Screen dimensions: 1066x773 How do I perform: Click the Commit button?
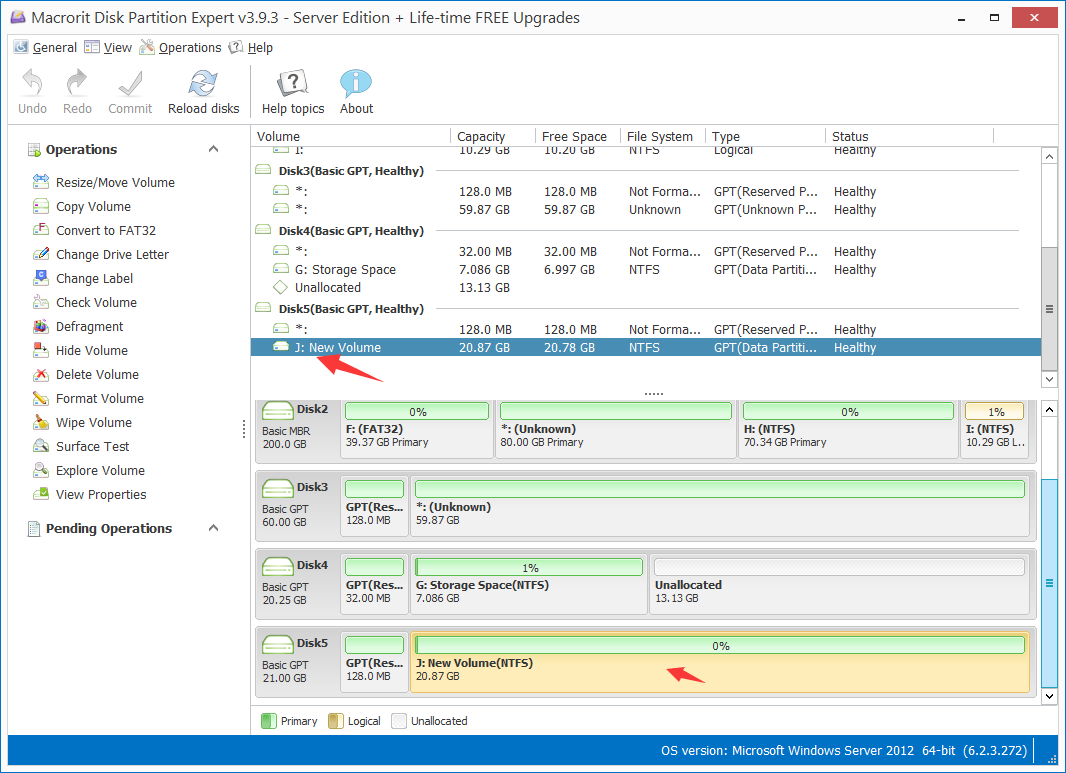(130, 90)
